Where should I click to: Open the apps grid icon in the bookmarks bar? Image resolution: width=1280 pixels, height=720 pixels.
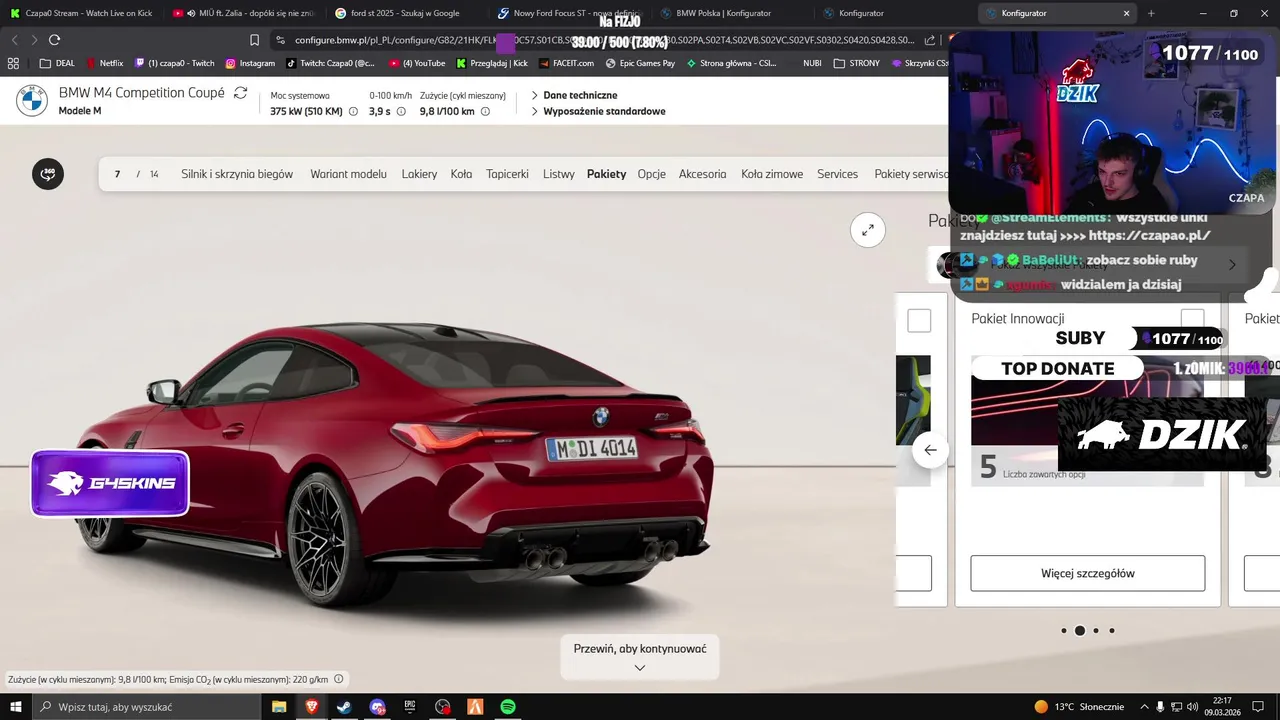tap(13, 63)
